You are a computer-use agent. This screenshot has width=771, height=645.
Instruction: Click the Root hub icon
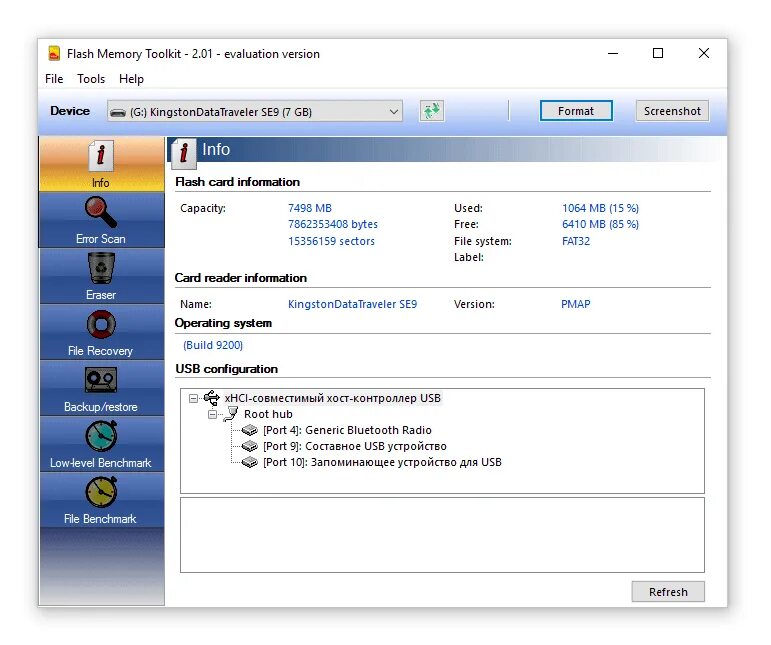click(x=230, y=414)
